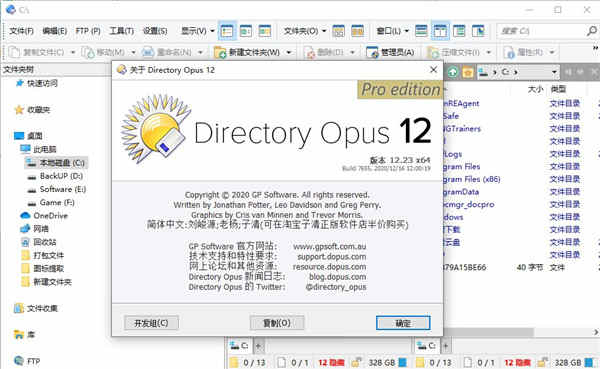Open the path field dropdown arrow
600x369 pixels.
click(x=554, y=72)
